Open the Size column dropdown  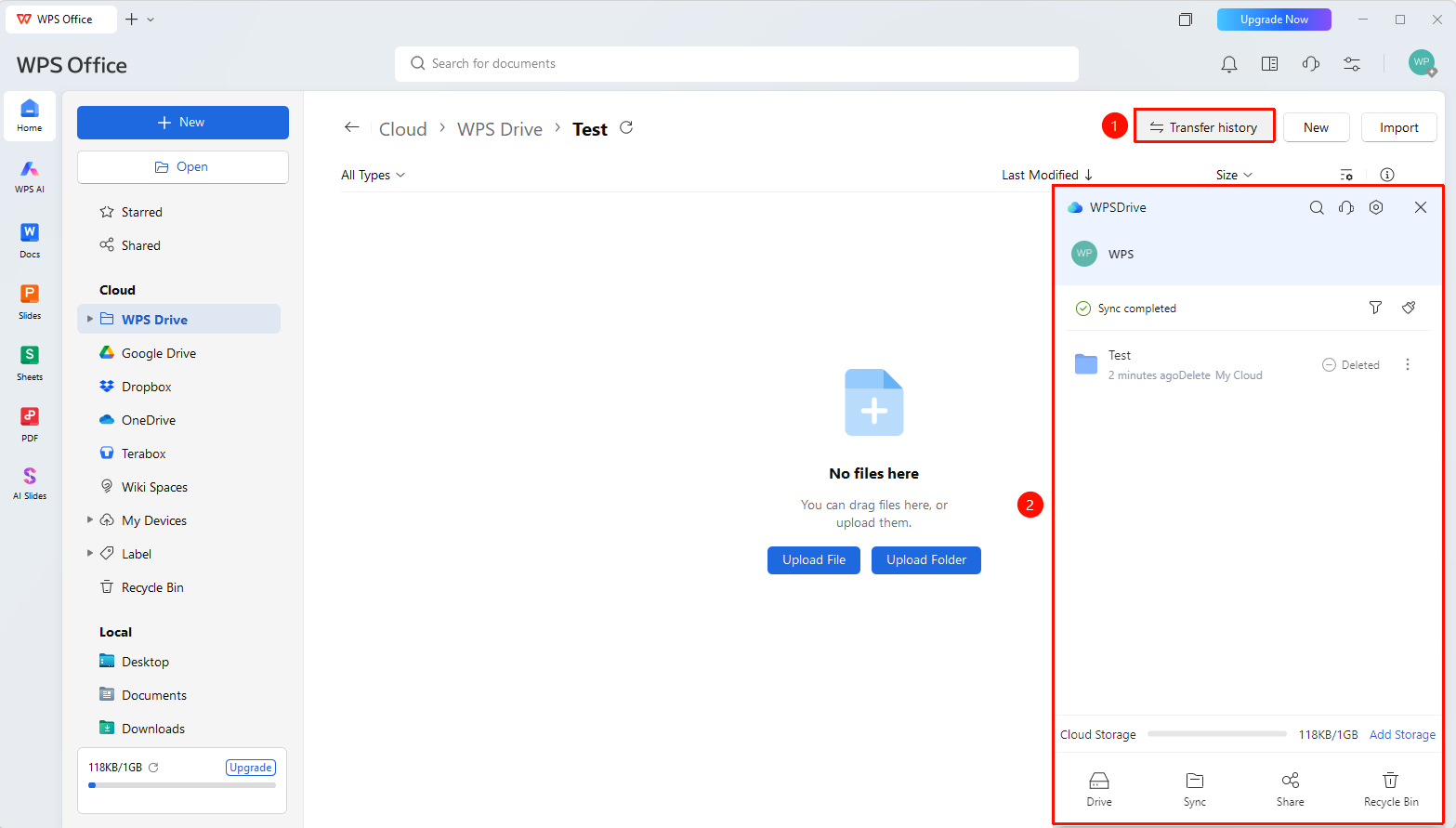click(x=1234, y=175)
